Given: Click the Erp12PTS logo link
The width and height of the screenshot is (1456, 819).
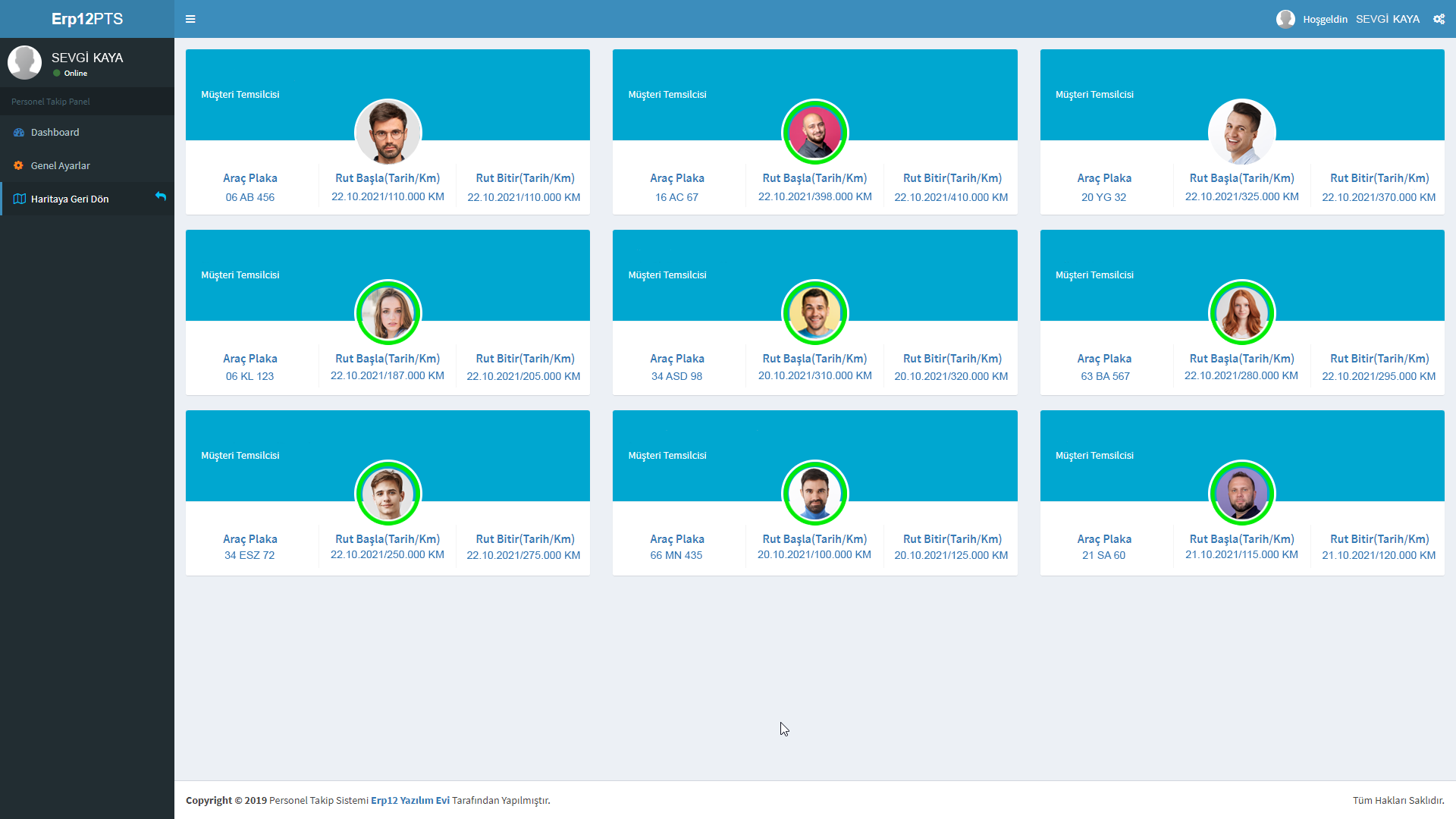Looking at the screenshot, I should point(87,19).
